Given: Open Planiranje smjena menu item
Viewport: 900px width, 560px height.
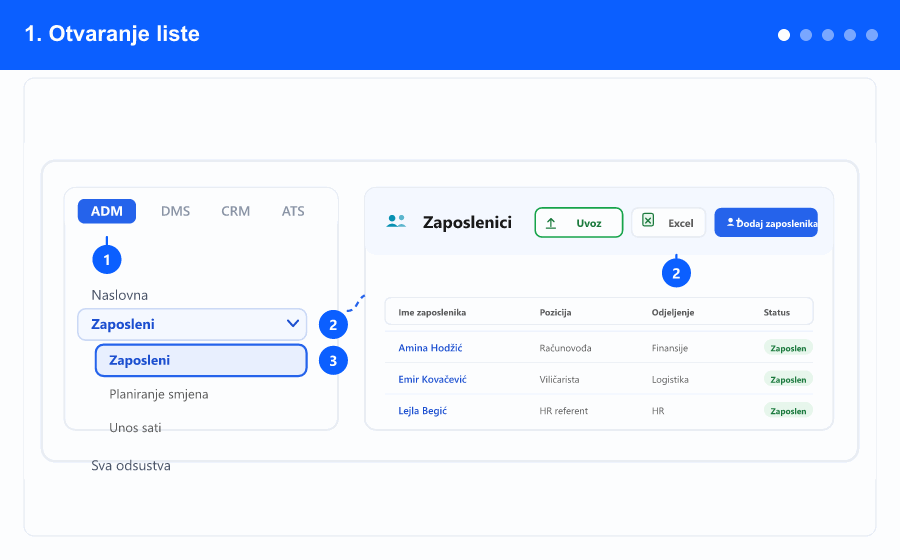Looking at the screenshot, I should 158,394.
